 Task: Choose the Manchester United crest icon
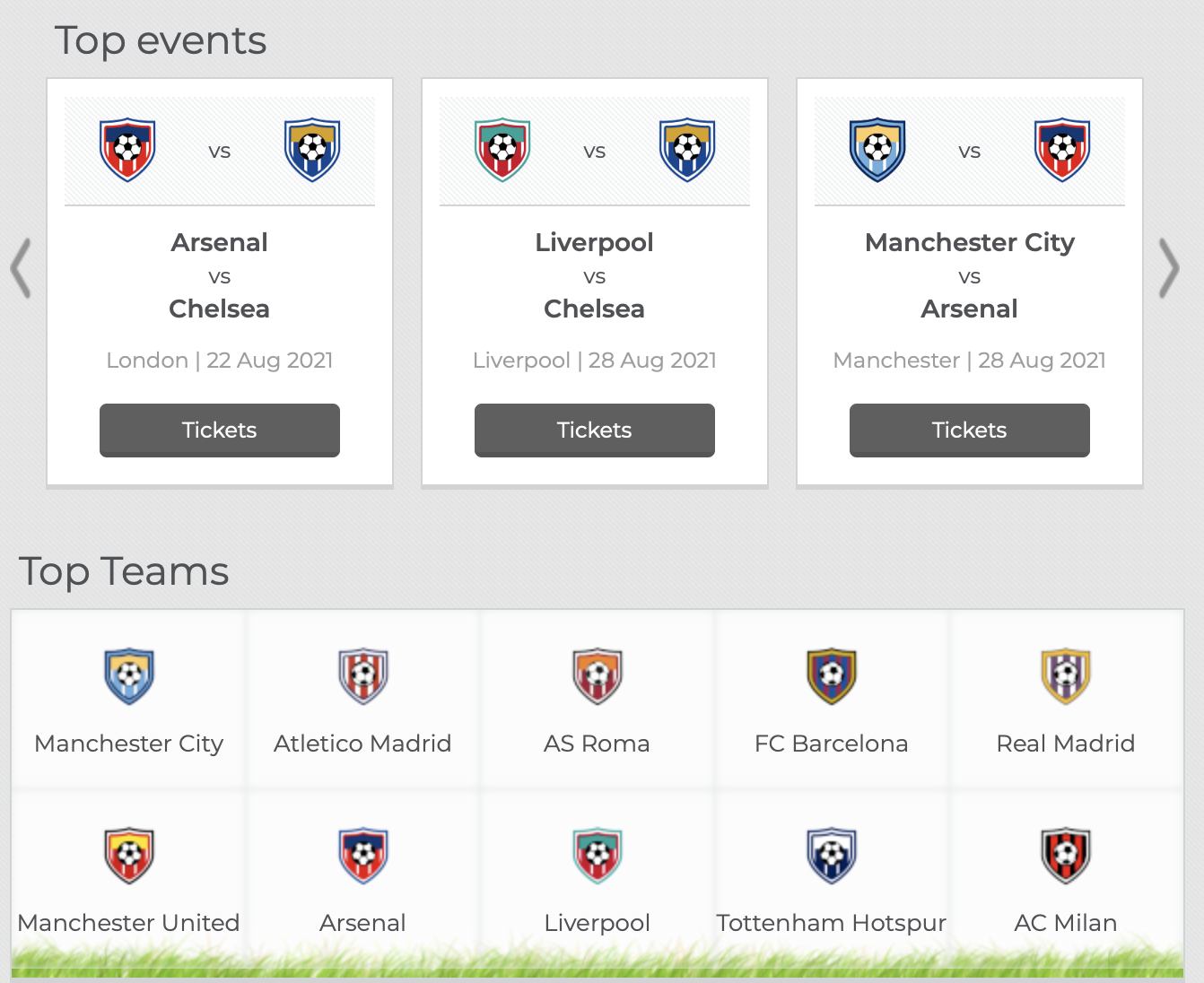(129, 856)
